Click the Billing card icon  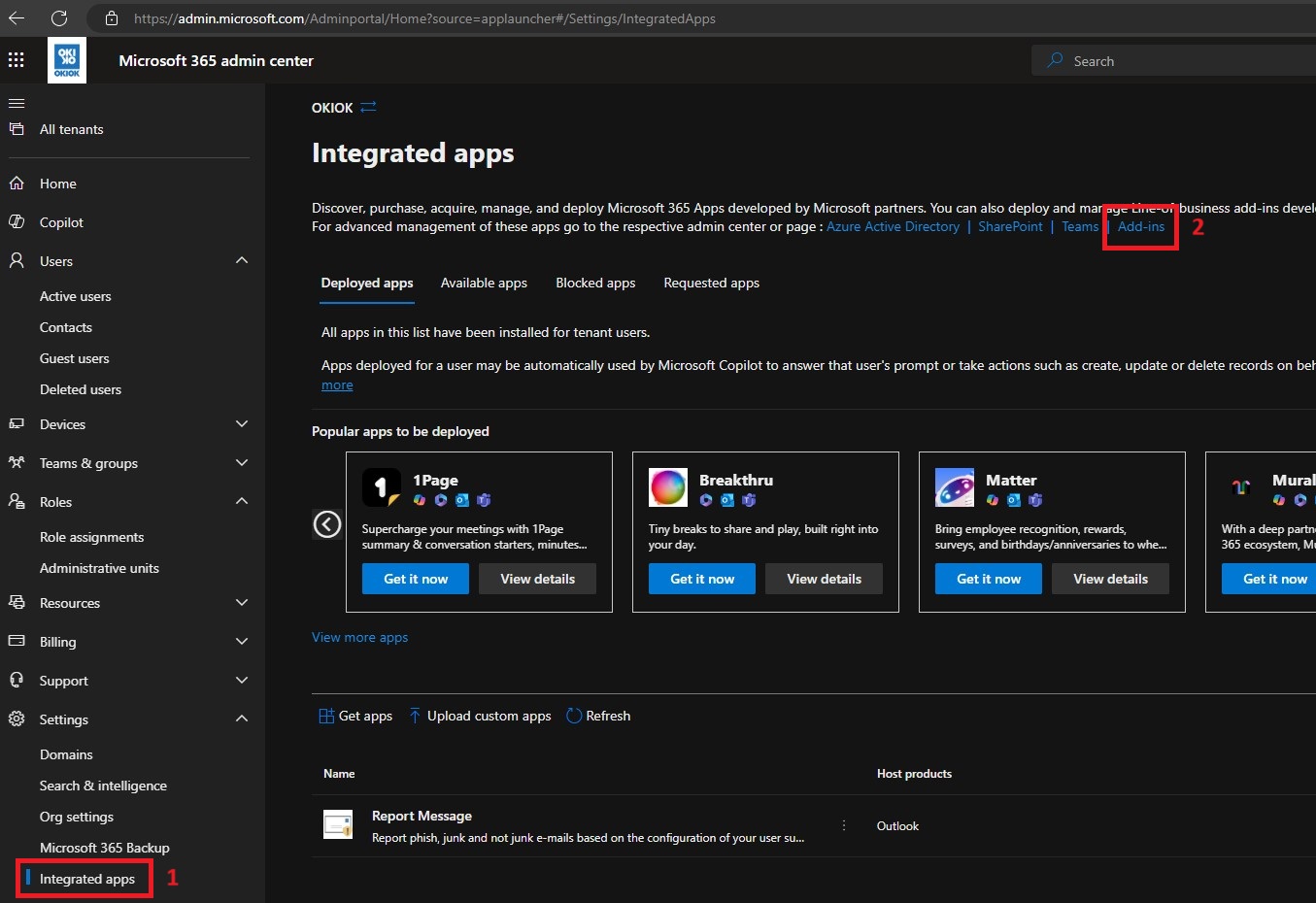click(17, 642)
